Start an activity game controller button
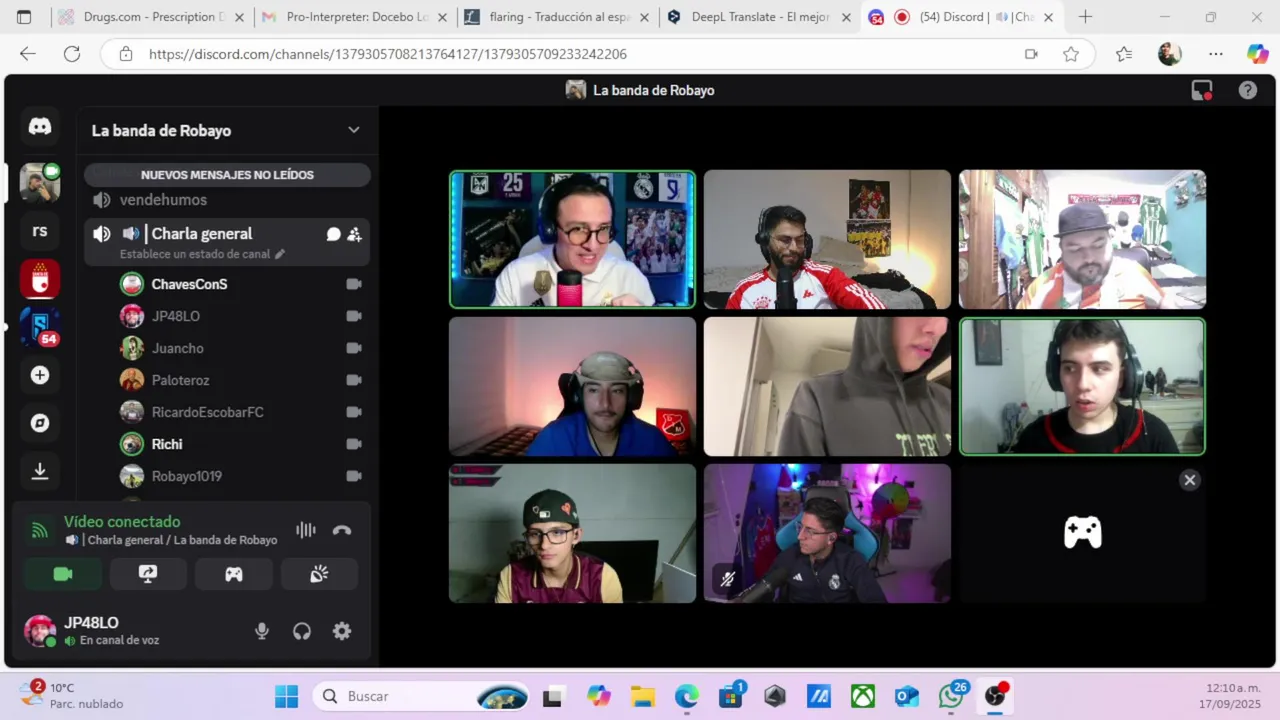The width and height of the screenshot is (1280, 720). [x=234, y=574]
